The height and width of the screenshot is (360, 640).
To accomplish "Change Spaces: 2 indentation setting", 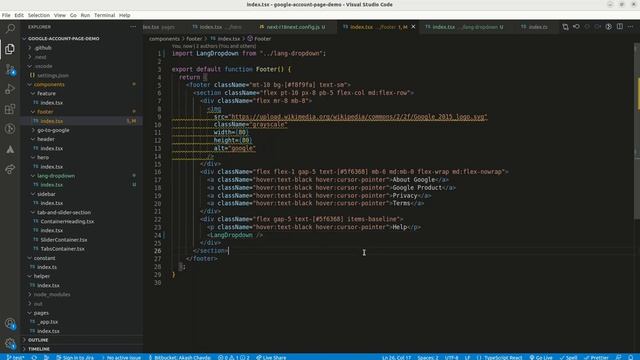I will [x=427, y=357].
